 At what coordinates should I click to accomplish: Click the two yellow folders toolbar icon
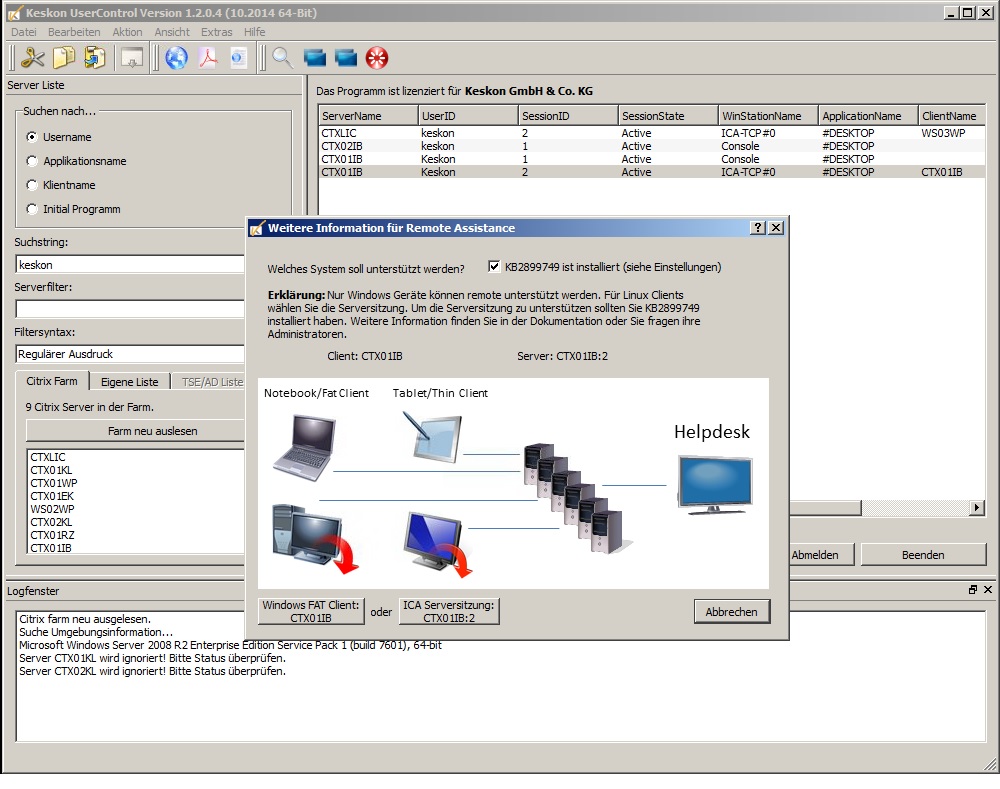click(64, 58)
